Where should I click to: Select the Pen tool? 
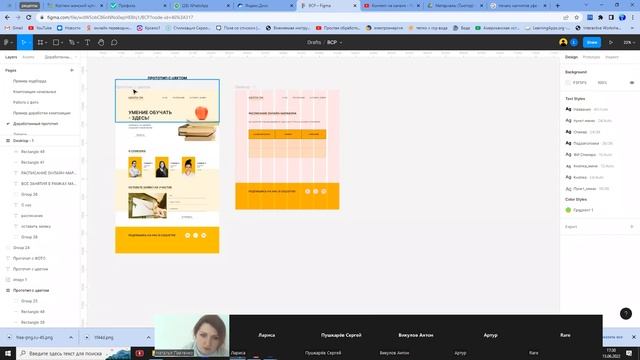click(x=71, y=42)
